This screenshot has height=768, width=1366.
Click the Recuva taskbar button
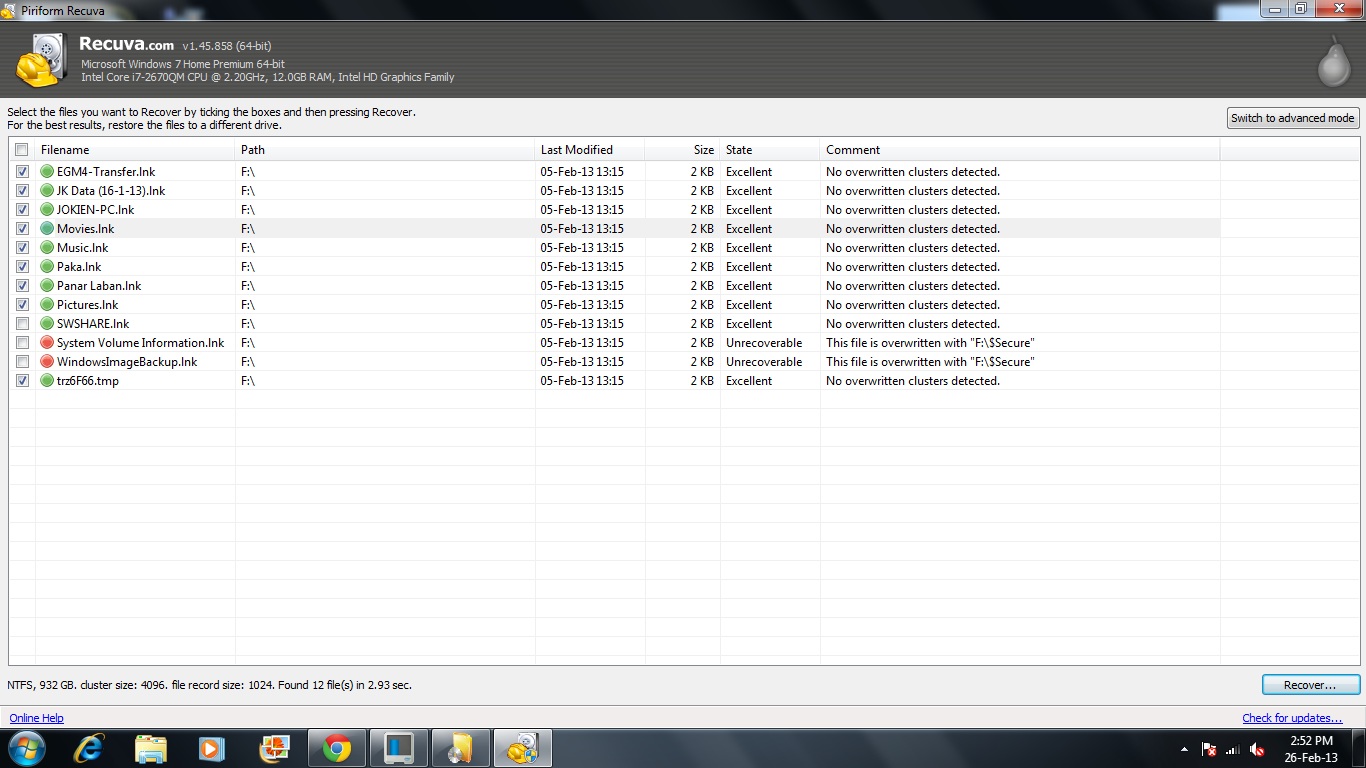tap(522, 748)
